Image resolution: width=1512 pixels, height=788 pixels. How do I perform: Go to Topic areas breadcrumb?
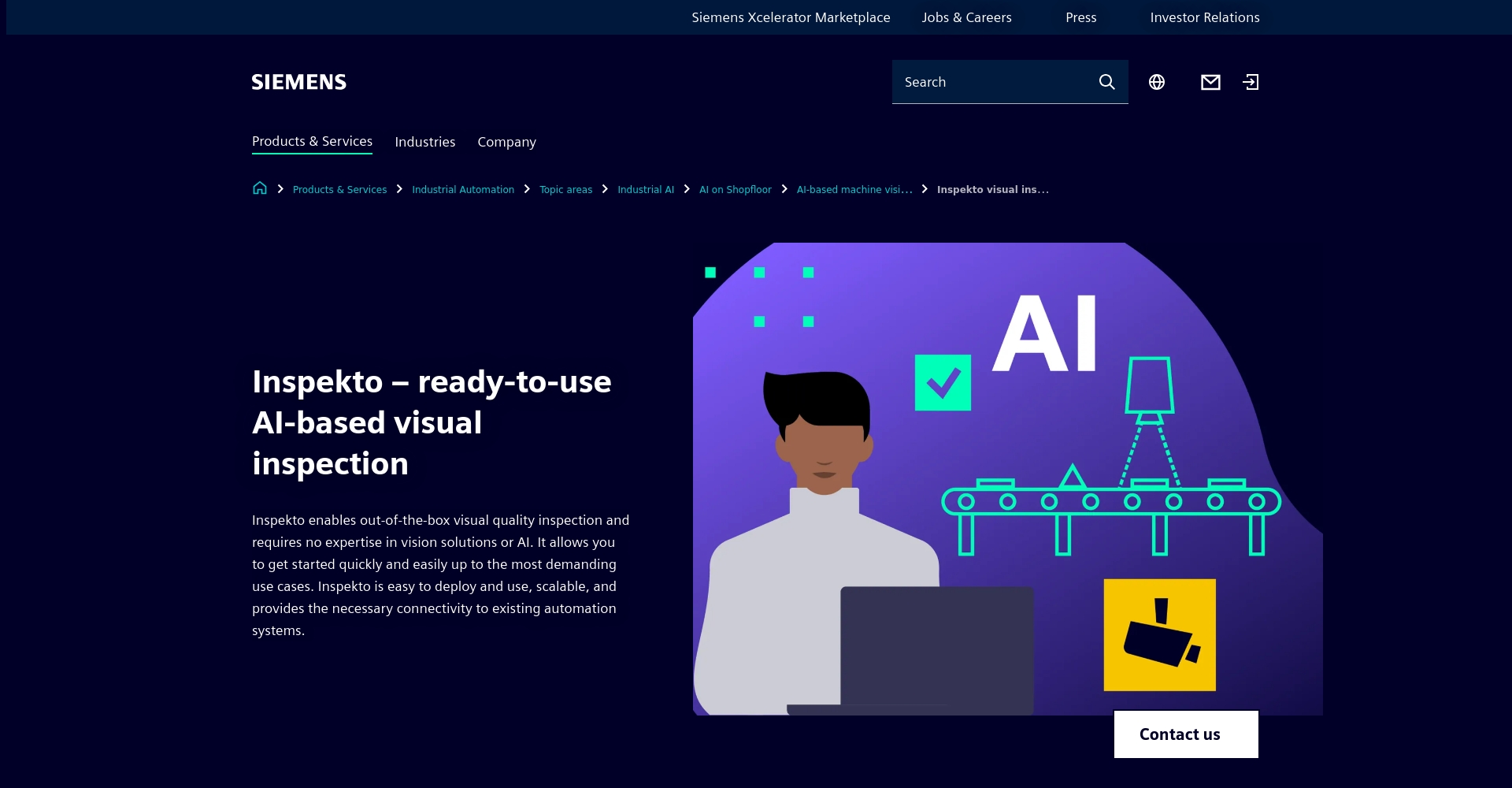pos(565,189)
